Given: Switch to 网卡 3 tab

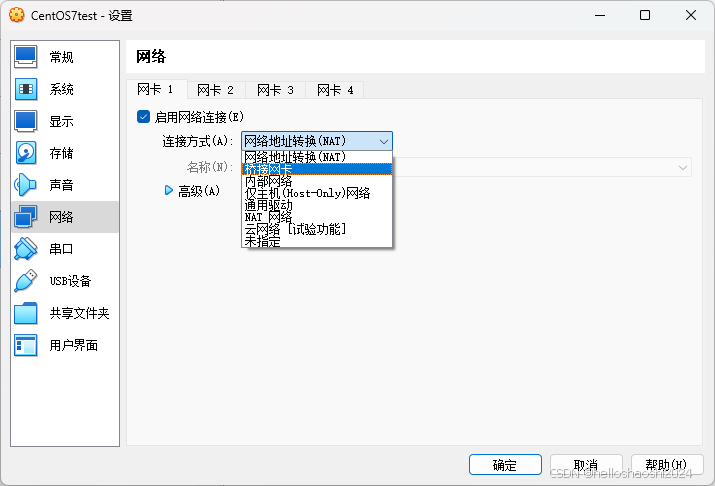Looking at the screenshot, I should click(x=275, y=90).
